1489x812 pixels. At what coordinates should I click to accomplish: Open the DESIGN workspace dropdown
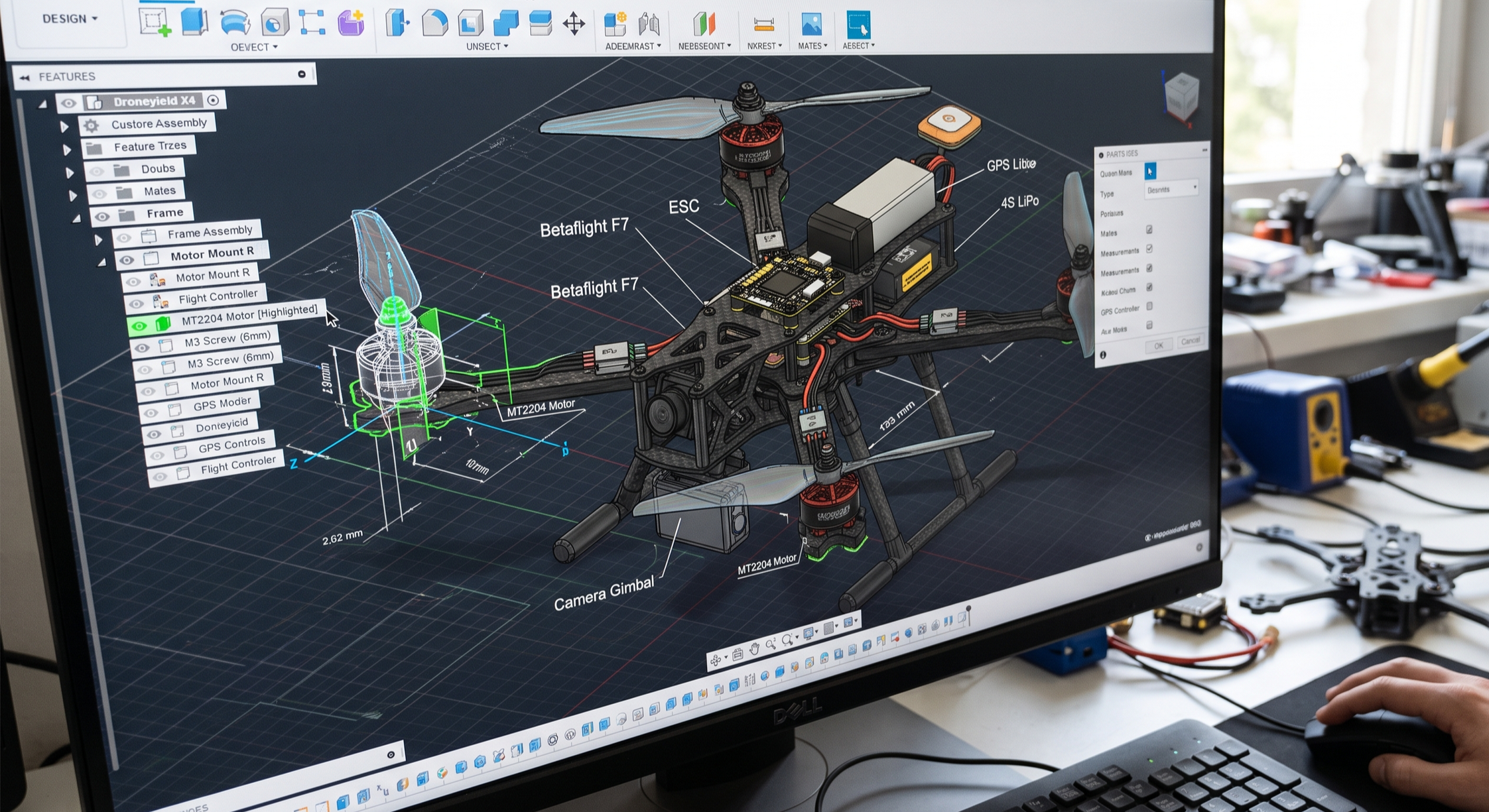coord(70,19)
